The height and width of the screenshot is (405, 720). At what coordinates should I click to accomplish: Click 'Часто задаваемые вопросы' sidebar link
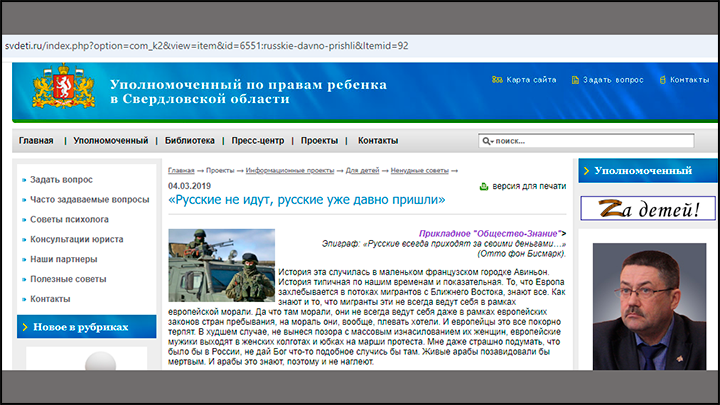click(x=89, y=199)
